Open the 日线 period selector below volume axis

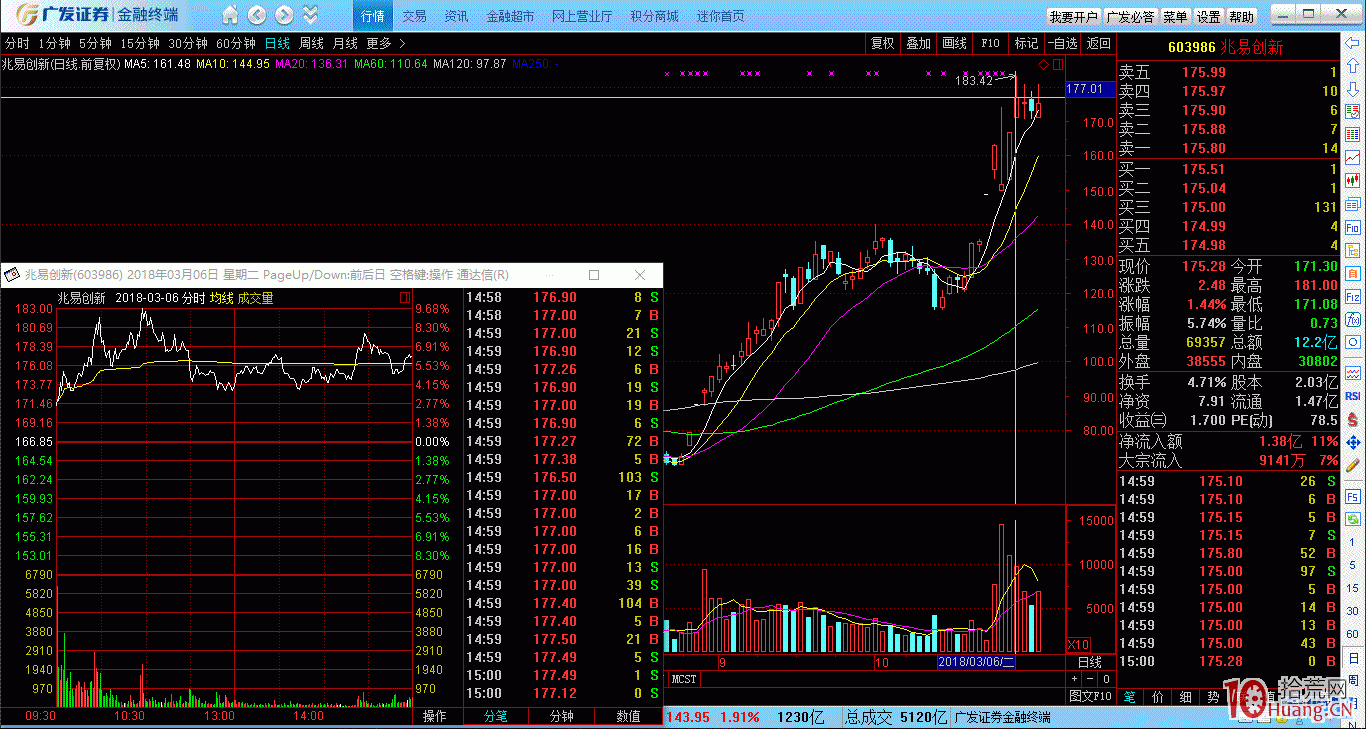[x=1091, y=662]
